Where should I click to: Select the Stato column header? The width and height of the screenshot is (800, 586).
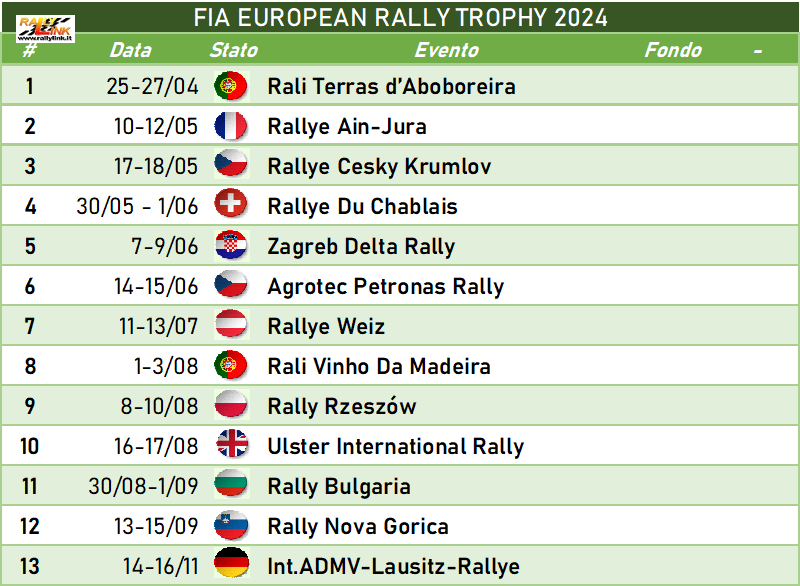point(234,50)
